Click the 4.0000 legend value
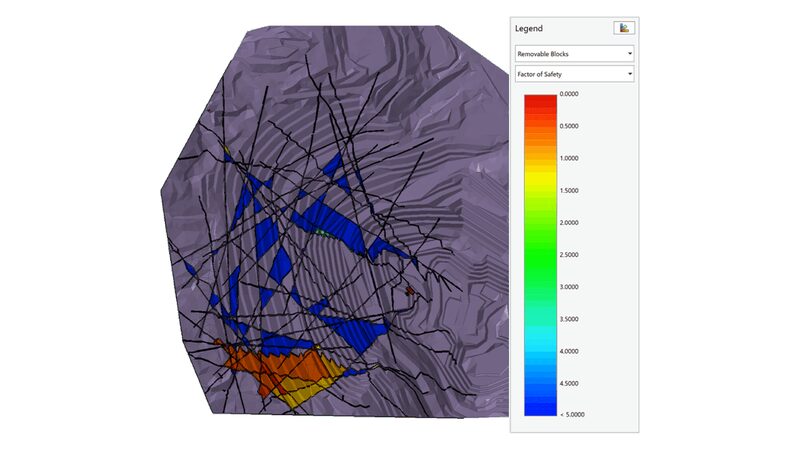The height and width of the screenshot is (450, 800). (x=569, y=351)
